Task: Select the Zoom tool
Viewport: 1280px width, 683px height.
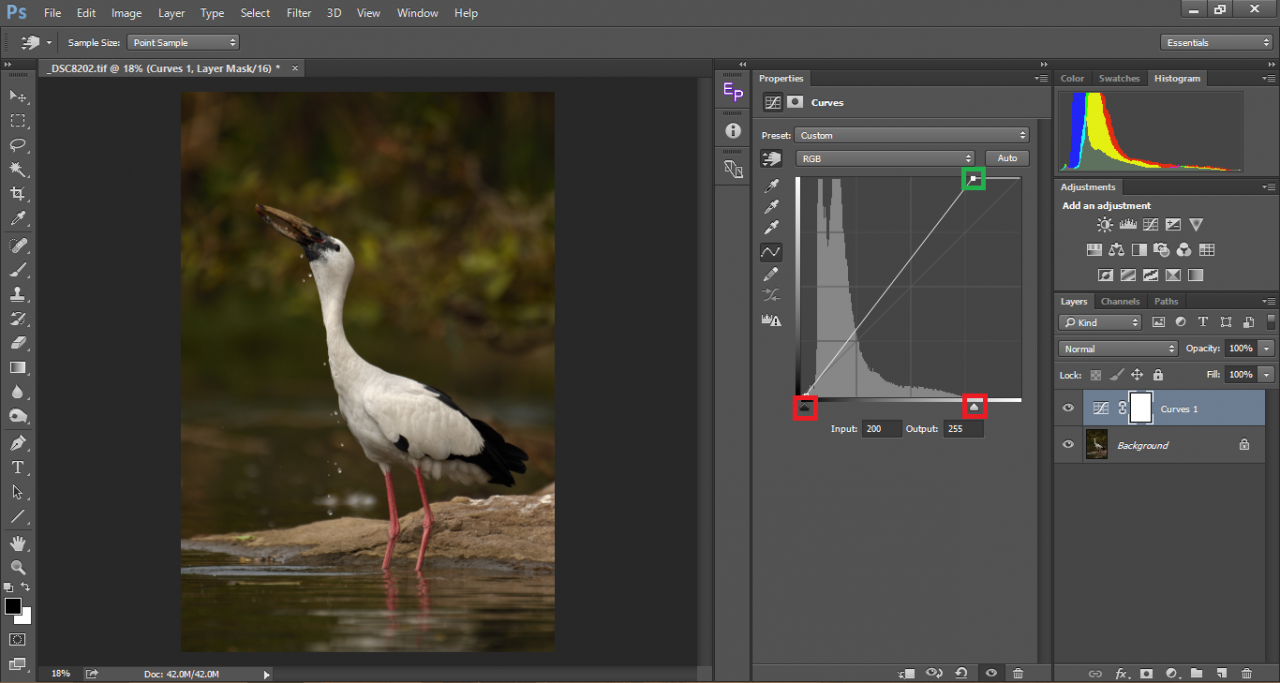Action: point(18,567)
